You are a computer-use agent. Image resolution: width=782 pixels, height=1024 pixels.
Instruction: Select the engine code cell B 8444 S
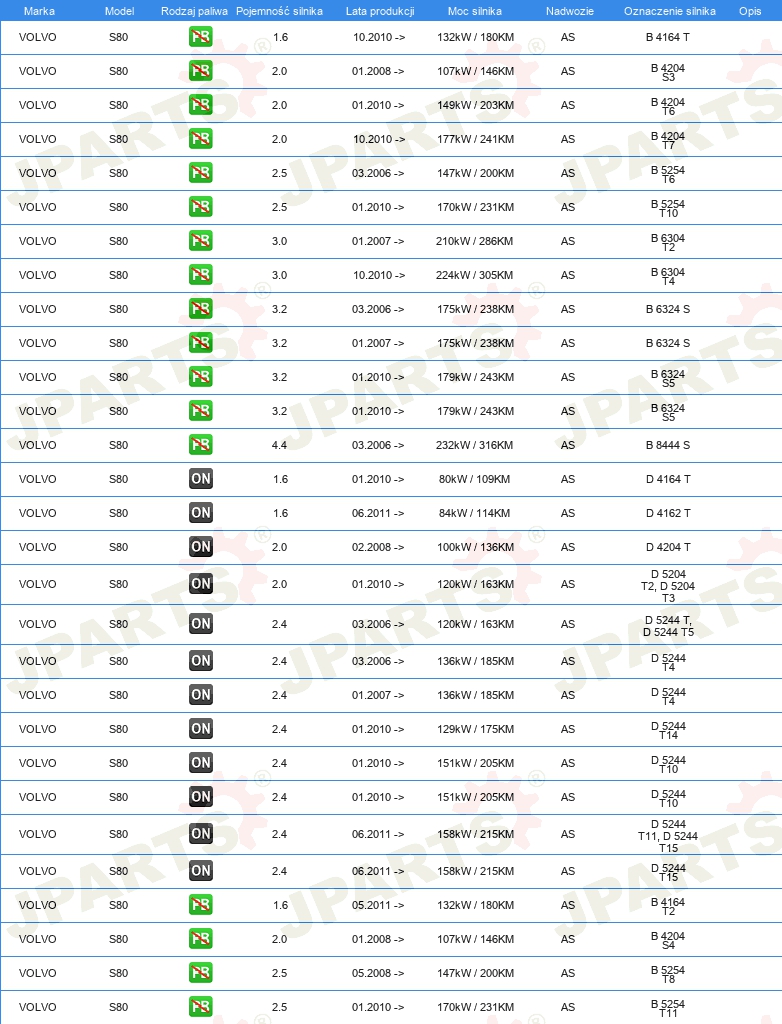coord(668,445)
